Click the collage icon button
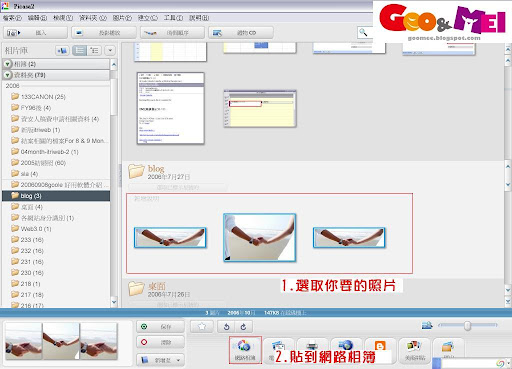This screenshot has width=512, height=369. [x=415, y=350]
